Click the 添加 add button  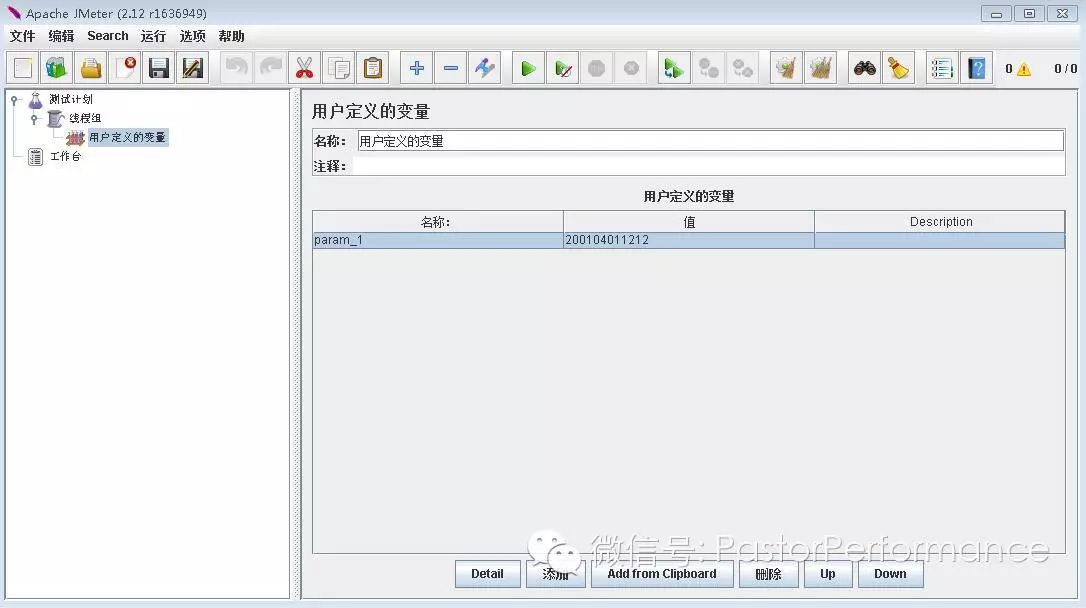[555, 574]
